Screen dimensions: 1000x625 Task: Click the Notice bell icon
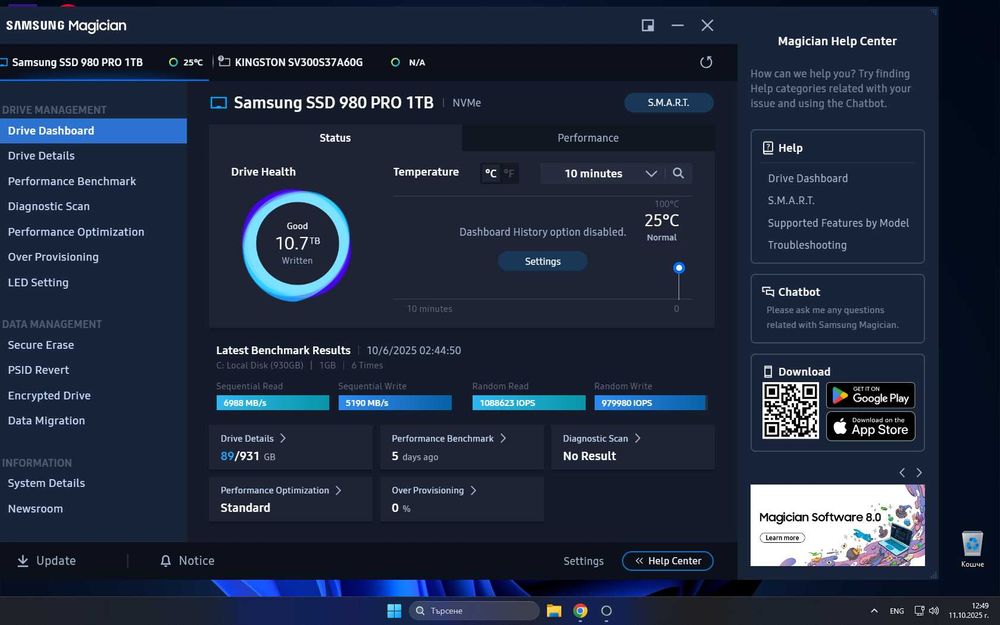(166, 561)
